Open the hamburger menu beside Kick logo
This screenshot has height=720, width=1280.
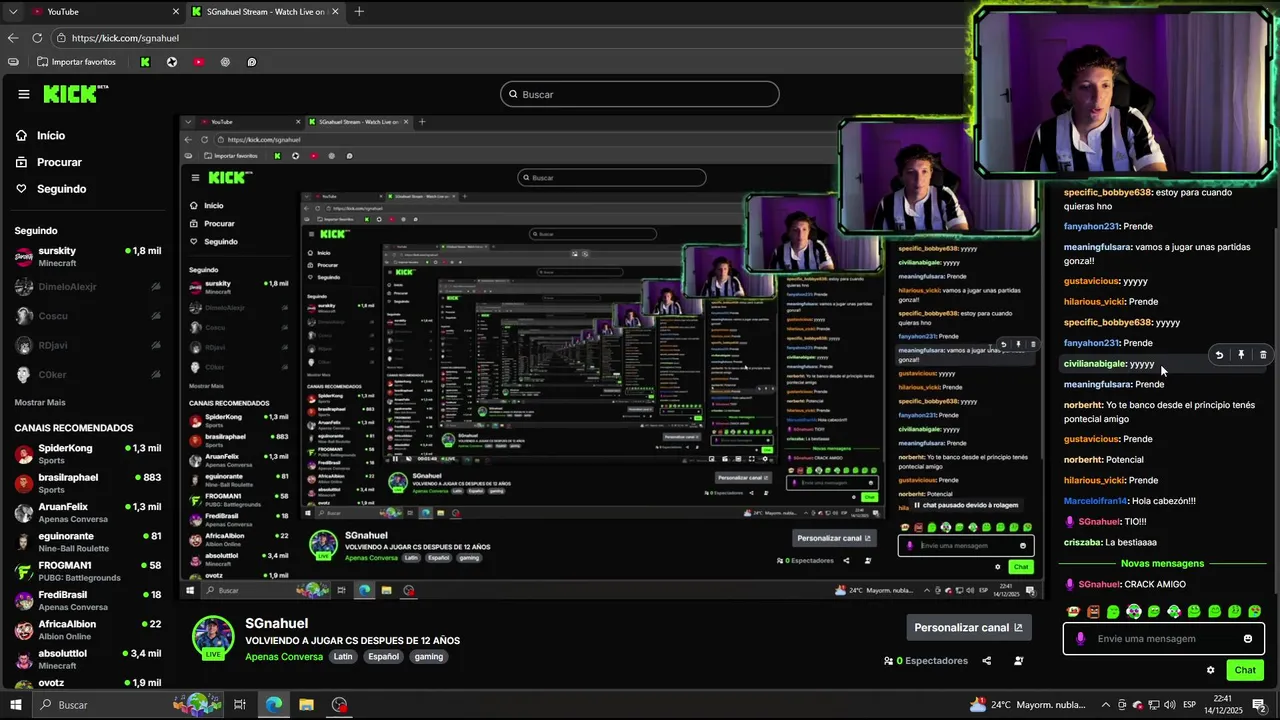(24, 94)
